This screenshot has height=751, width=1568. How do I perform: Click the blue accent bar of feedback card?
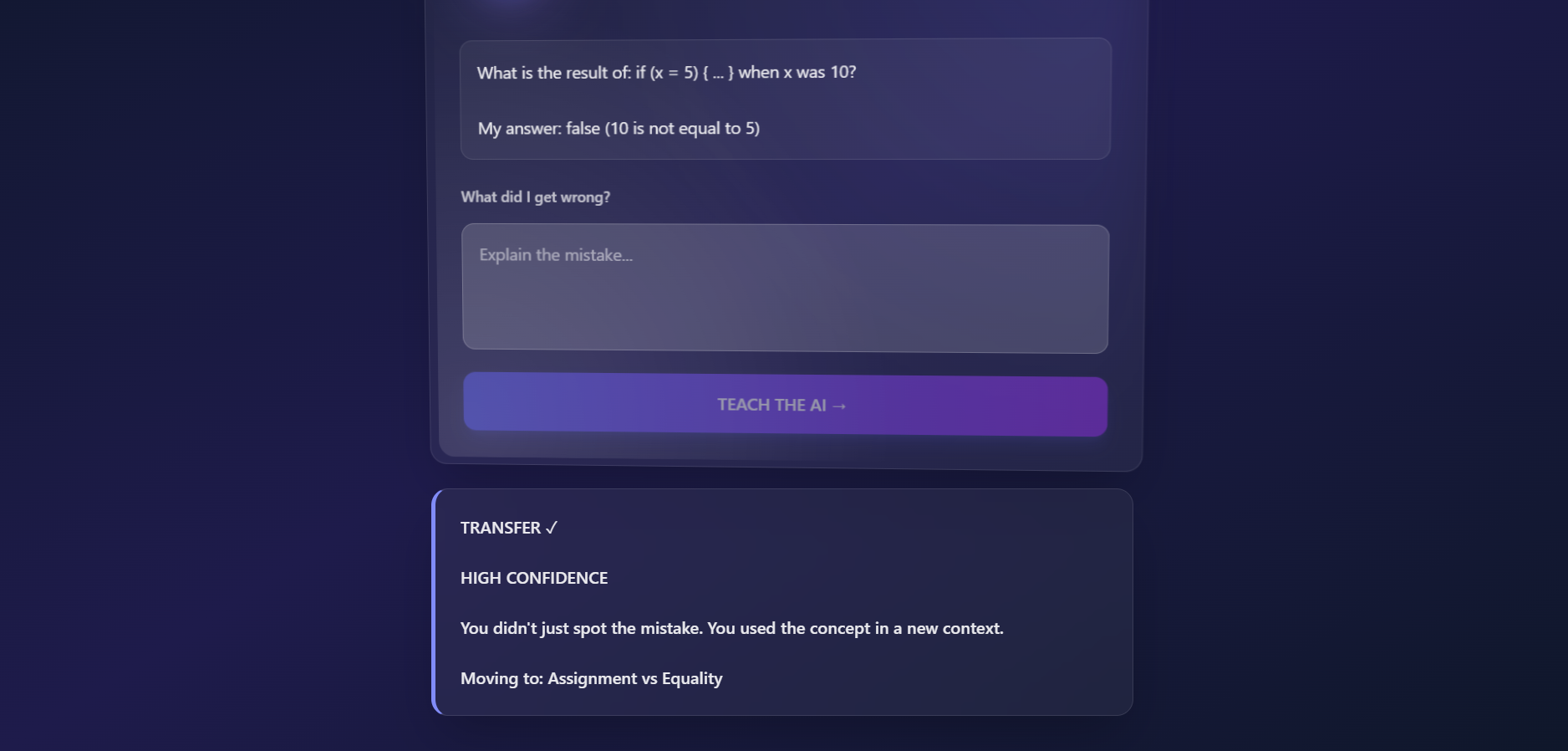click(434, 602)
